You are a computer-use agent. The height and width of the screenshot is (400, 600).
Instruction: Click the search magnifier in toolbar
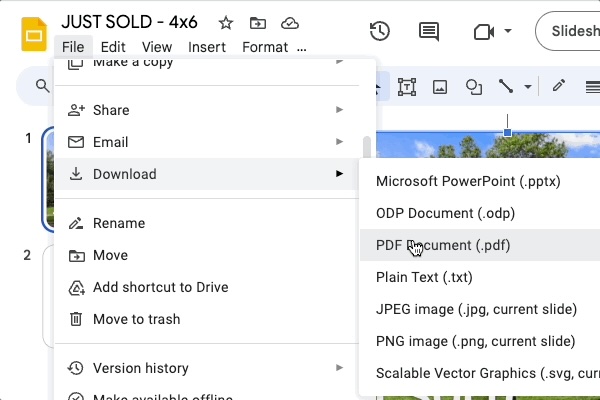[x=42, y=86]
